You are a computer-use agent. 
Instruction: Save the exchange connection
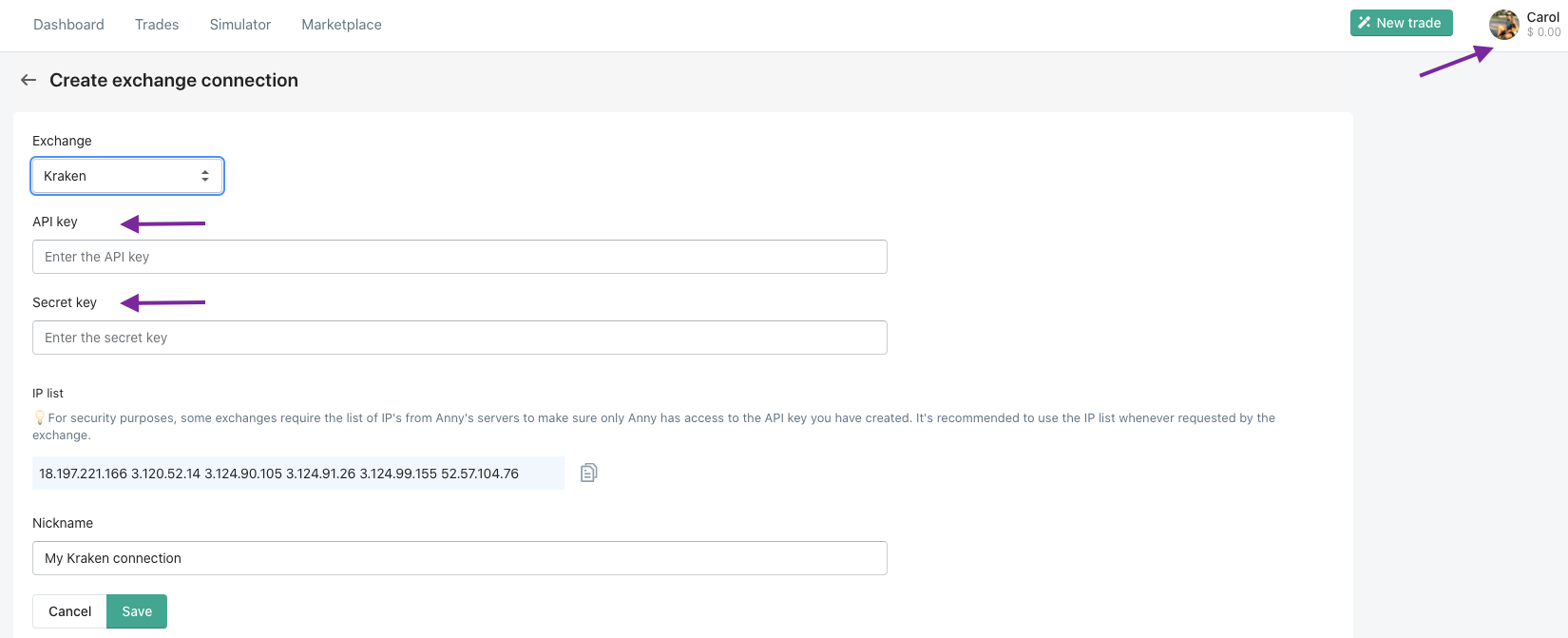pos(137,611)
